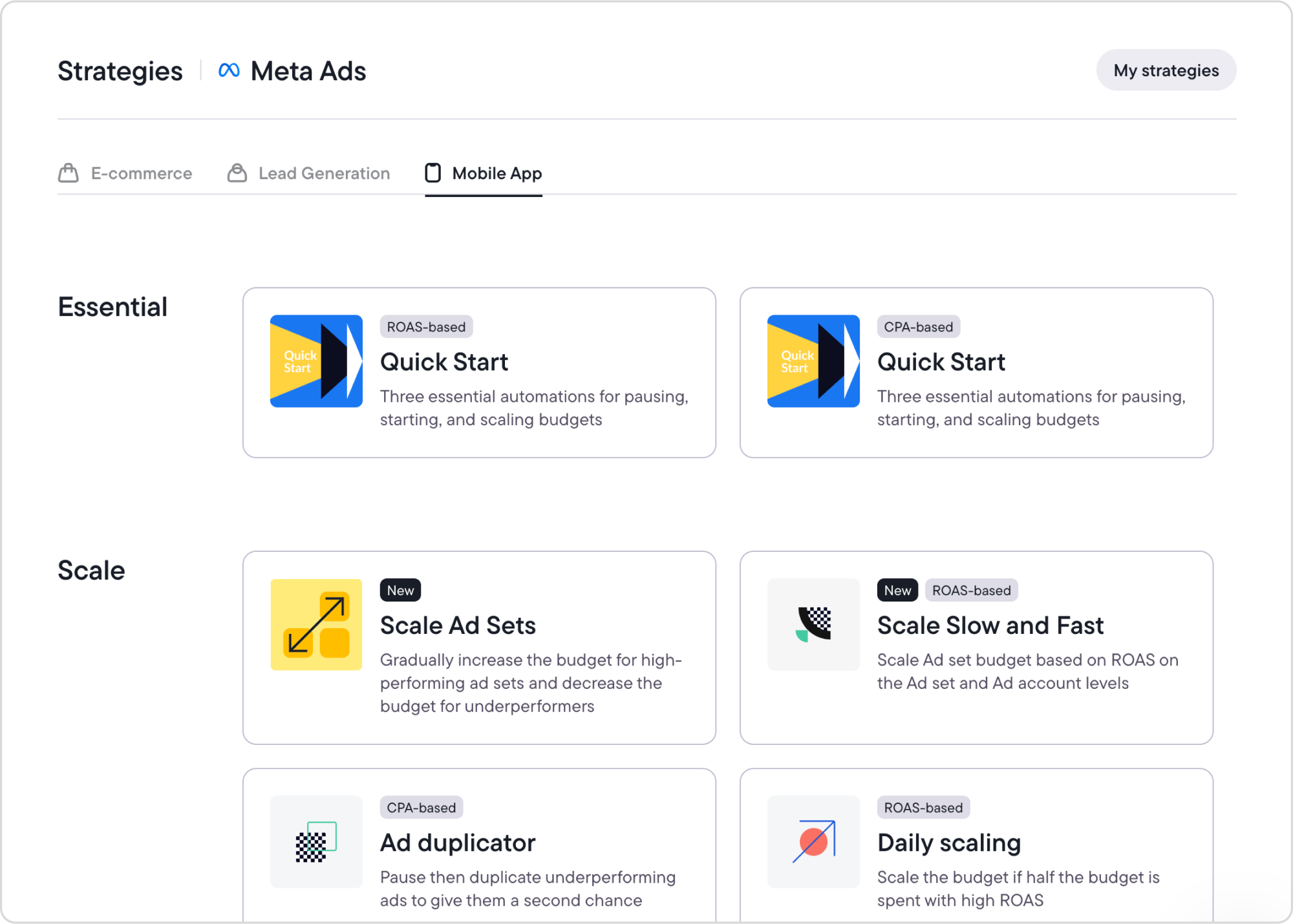This screenshot has height=924, width=1293.
Task: Open the CPA-based Quick Start thumbnail
Action: pyautogui.click(x=813, y=361)
